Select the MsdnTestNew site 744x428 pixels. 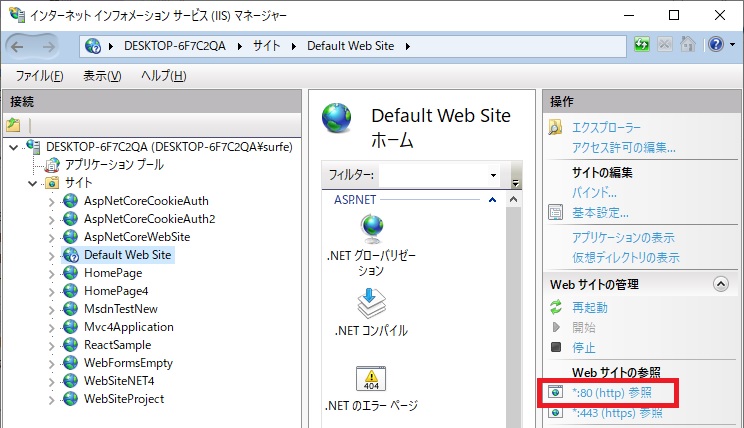point(121,309)
